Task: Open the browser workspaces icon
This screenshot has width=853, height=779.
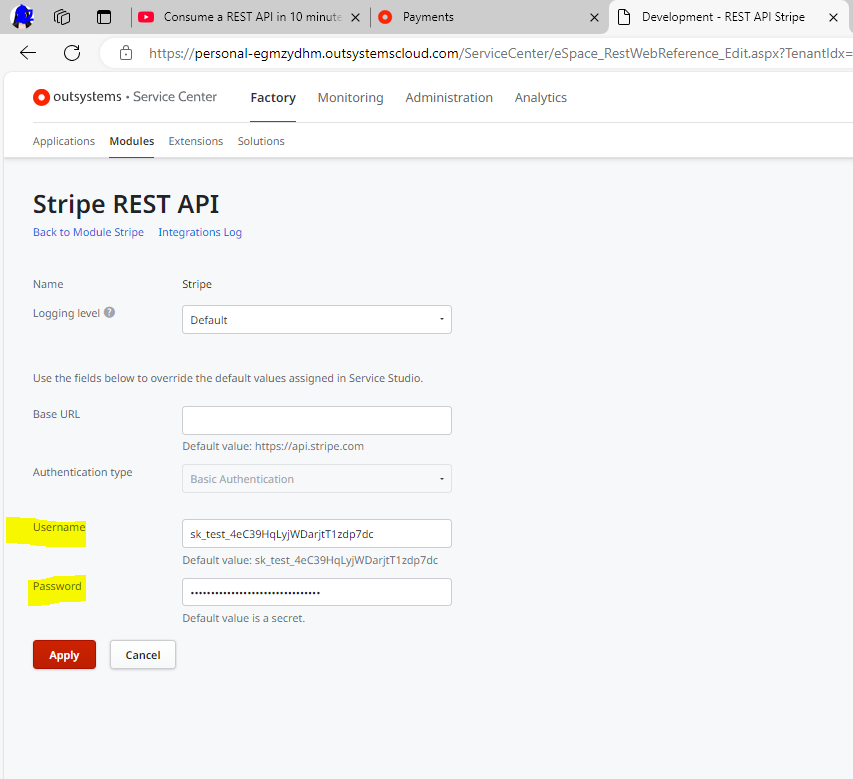Action: click(x=62, y=17)
